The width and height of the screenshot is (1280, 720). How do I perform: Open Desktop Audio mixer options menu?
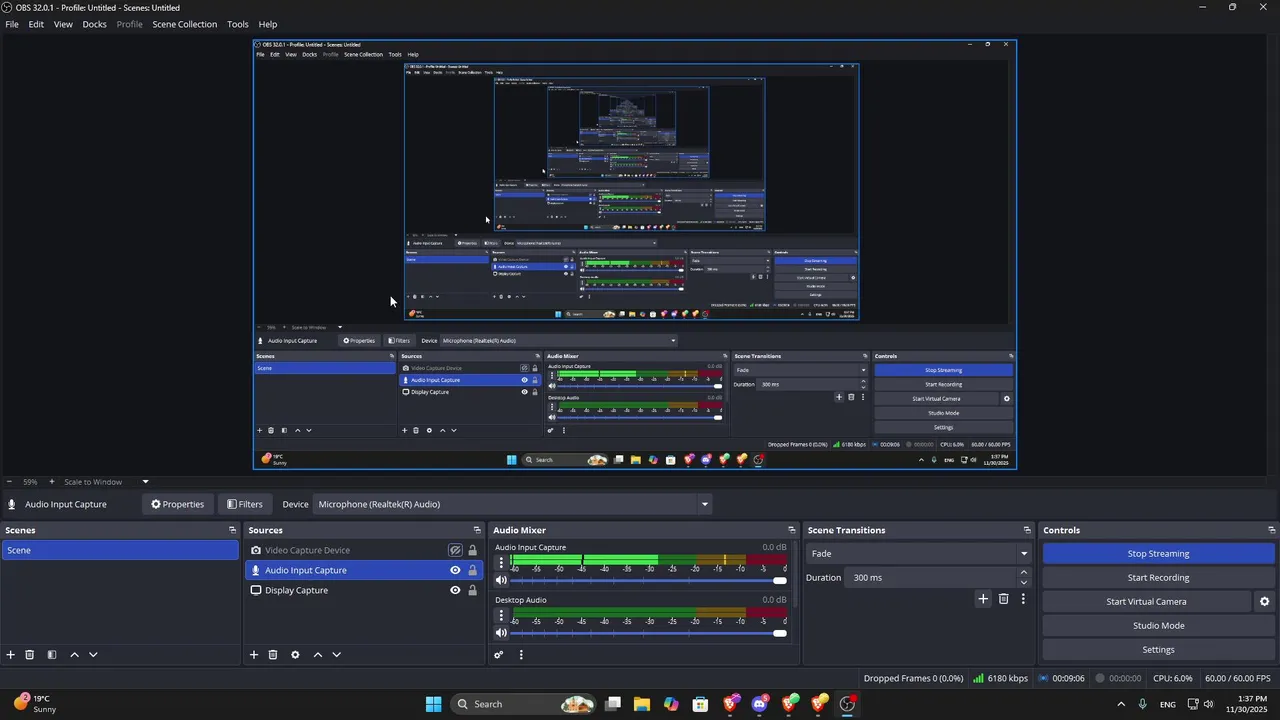(502, 616)
